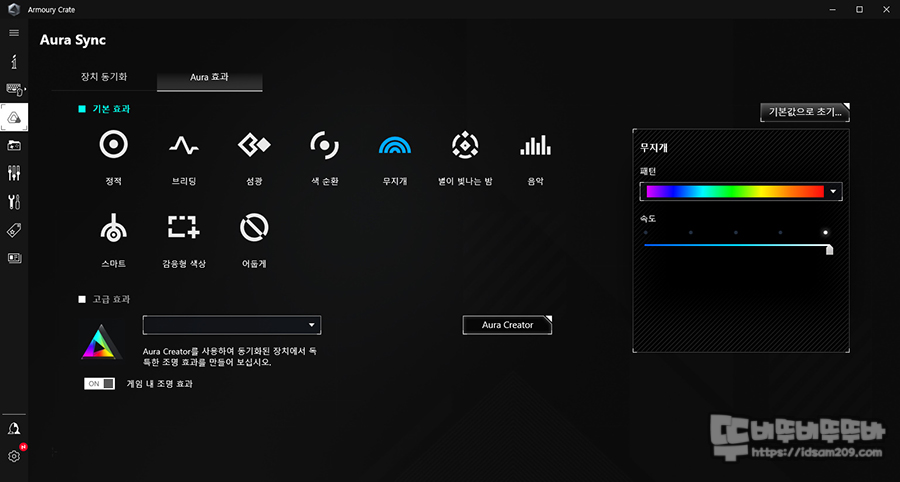
Task: Click the Aura Creator button
Action: pyautogui.click(x=507, y=325)
